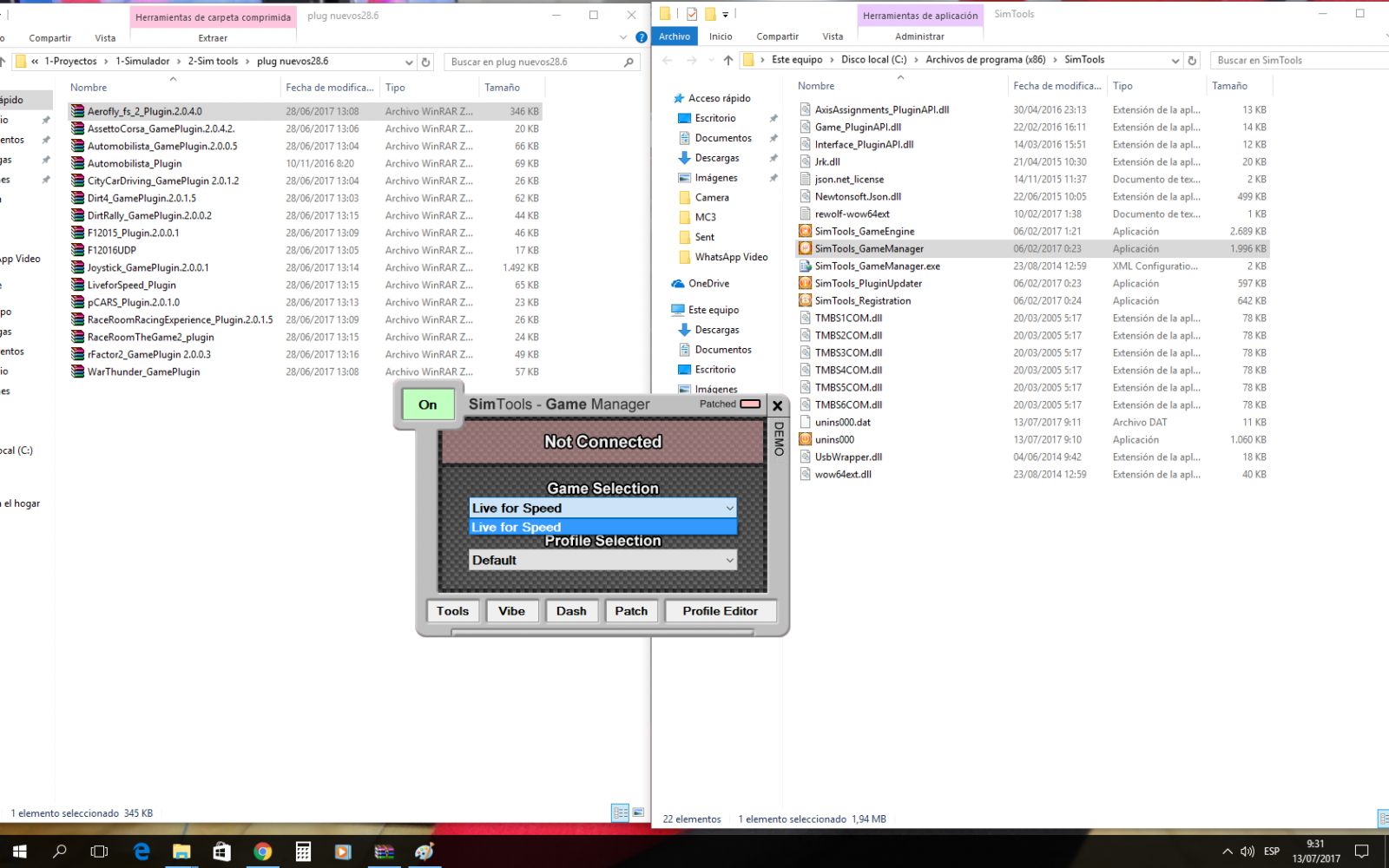The image size is (1389, 868).
Task: Select unins000 application icon
Action: tap(805, 439)
